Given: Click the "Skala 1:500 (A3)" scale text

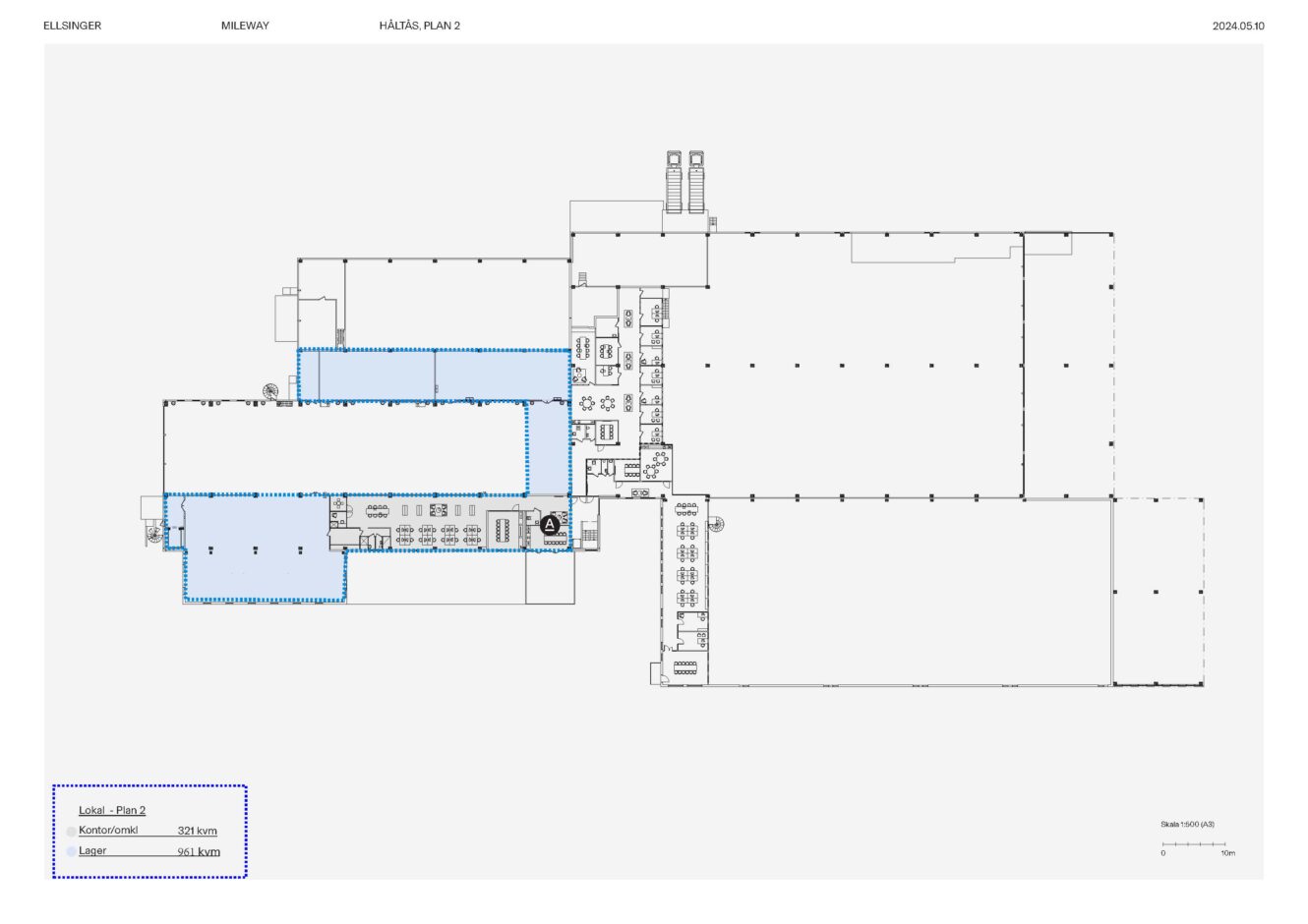Looking at the screenshot, I should pyautogui.click(x=1187, y=824).
